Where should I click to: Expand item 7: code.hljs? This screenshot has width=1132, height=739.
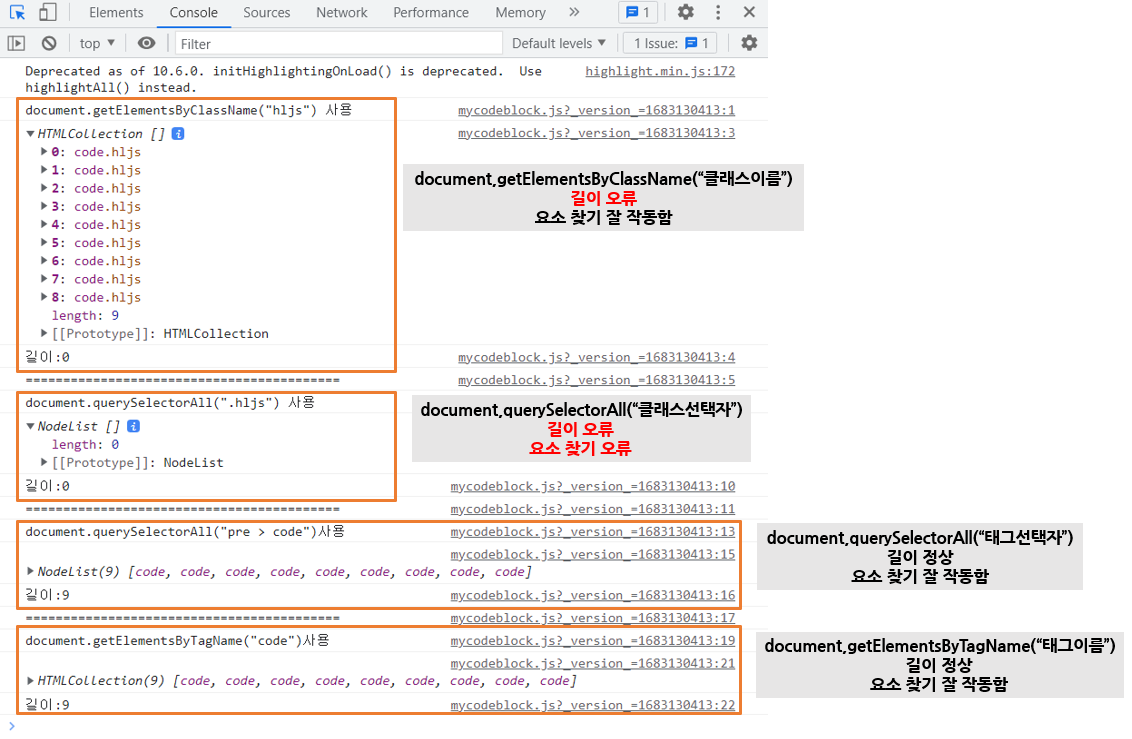(44, 279)
